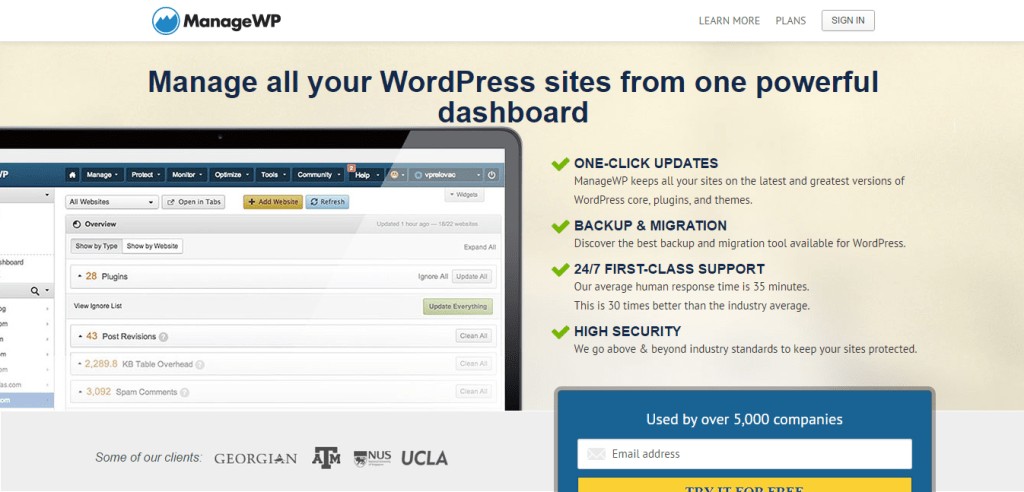Click help icon next to Post Revisions
This screenshot has height=492, width=1024.
point(163,337)
